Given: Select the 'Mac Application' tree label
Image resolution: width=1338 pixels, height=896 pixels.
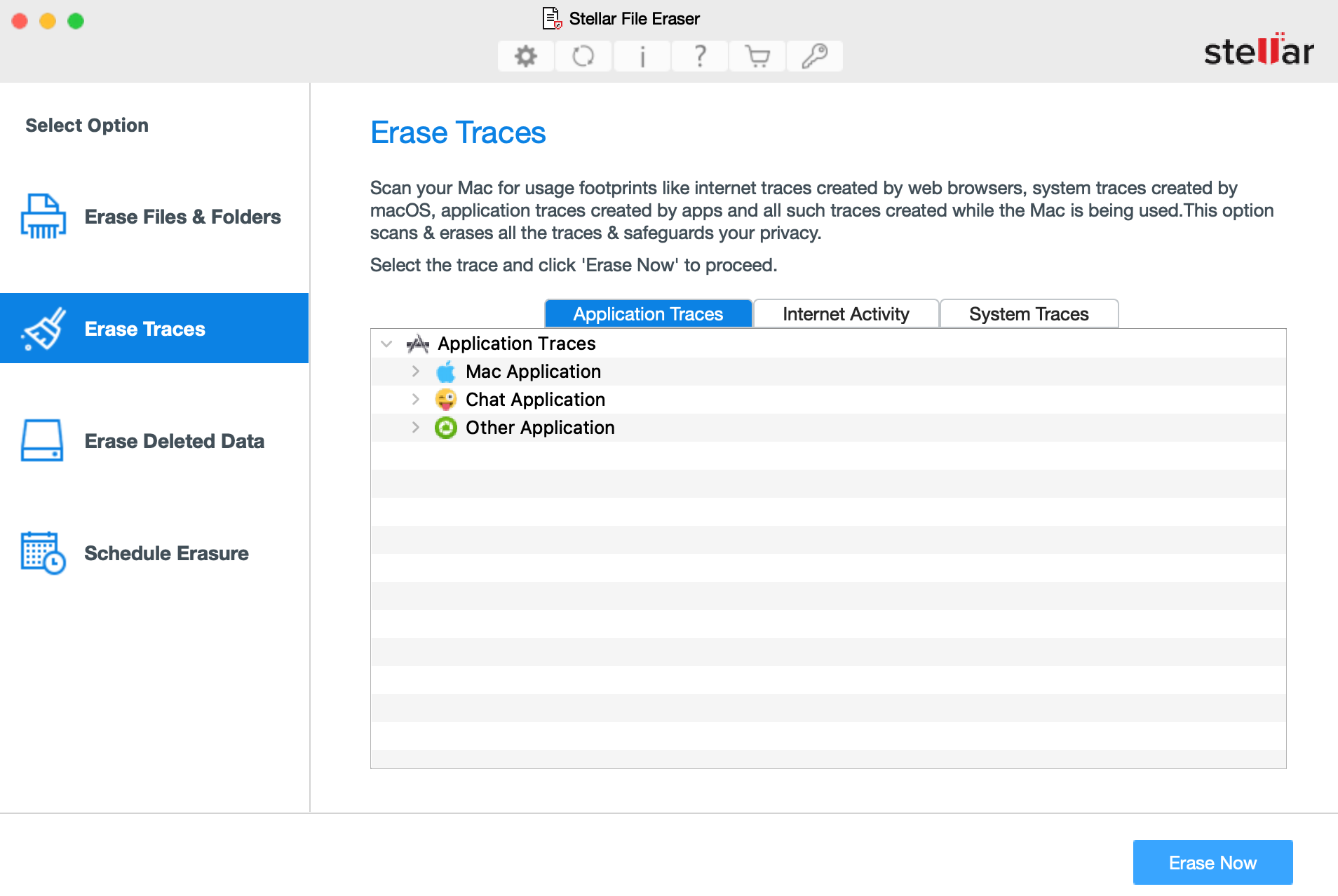Looking at the screenshot, I should pyautogui.click(x=533, y=372).
